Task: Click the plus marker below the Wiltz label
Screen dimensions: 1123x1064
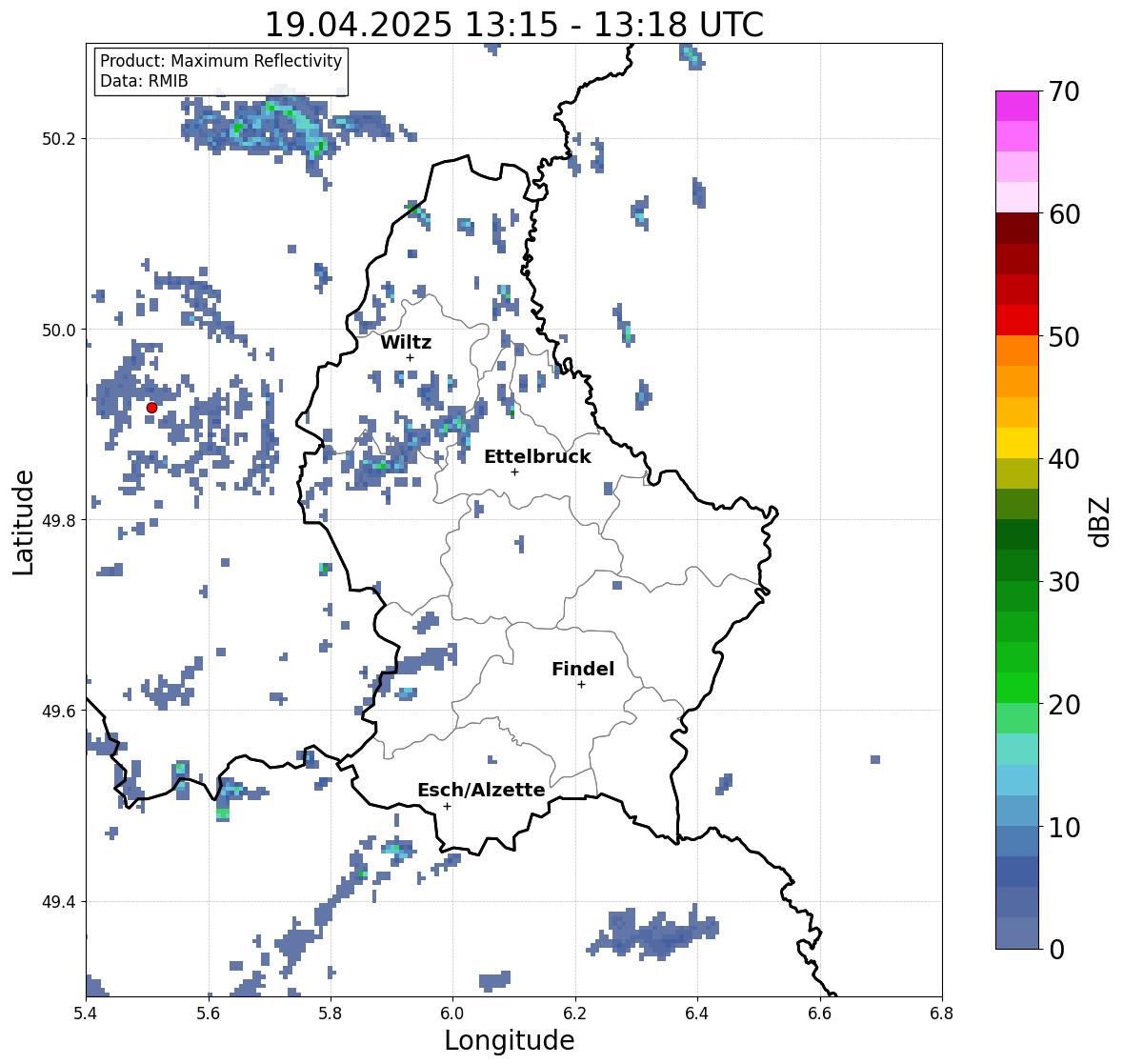Action: [410, 357]
